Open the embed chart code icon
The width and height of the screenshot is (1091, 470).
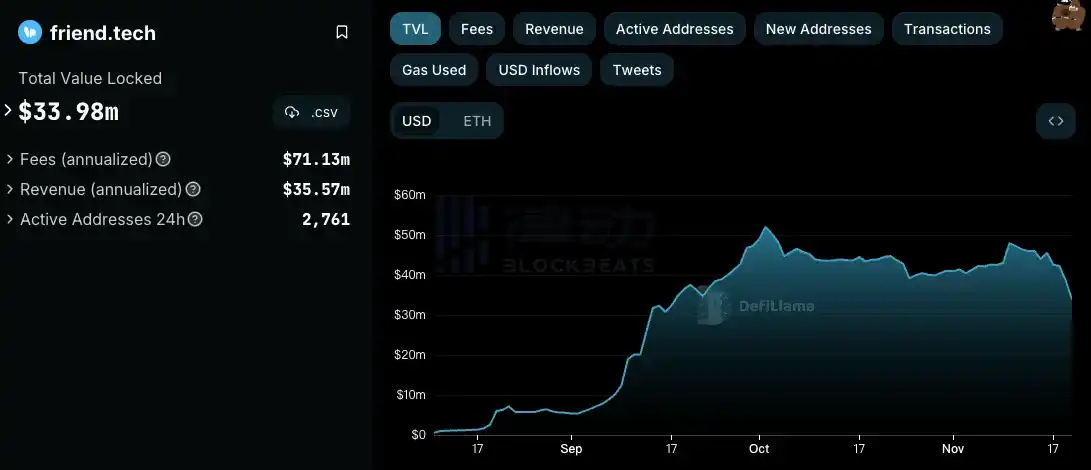[x=1056, y=121]
